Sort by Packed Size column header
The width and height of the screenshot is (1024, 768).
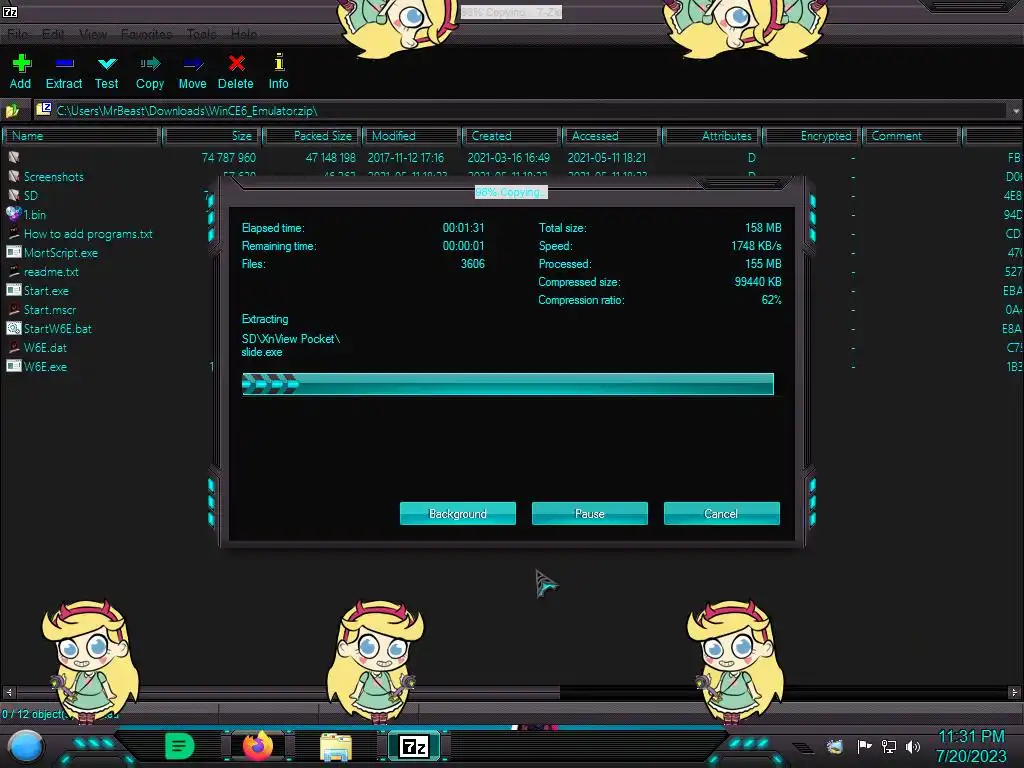(x=312, y=136)
